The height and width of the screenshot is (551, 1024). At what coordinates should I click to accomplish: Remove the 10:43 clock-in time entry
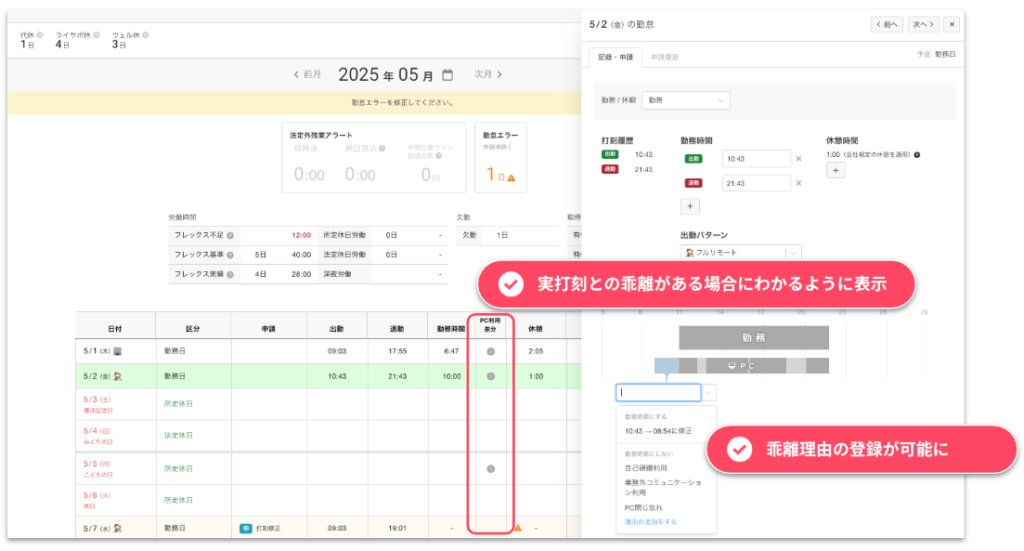[798, 159]
